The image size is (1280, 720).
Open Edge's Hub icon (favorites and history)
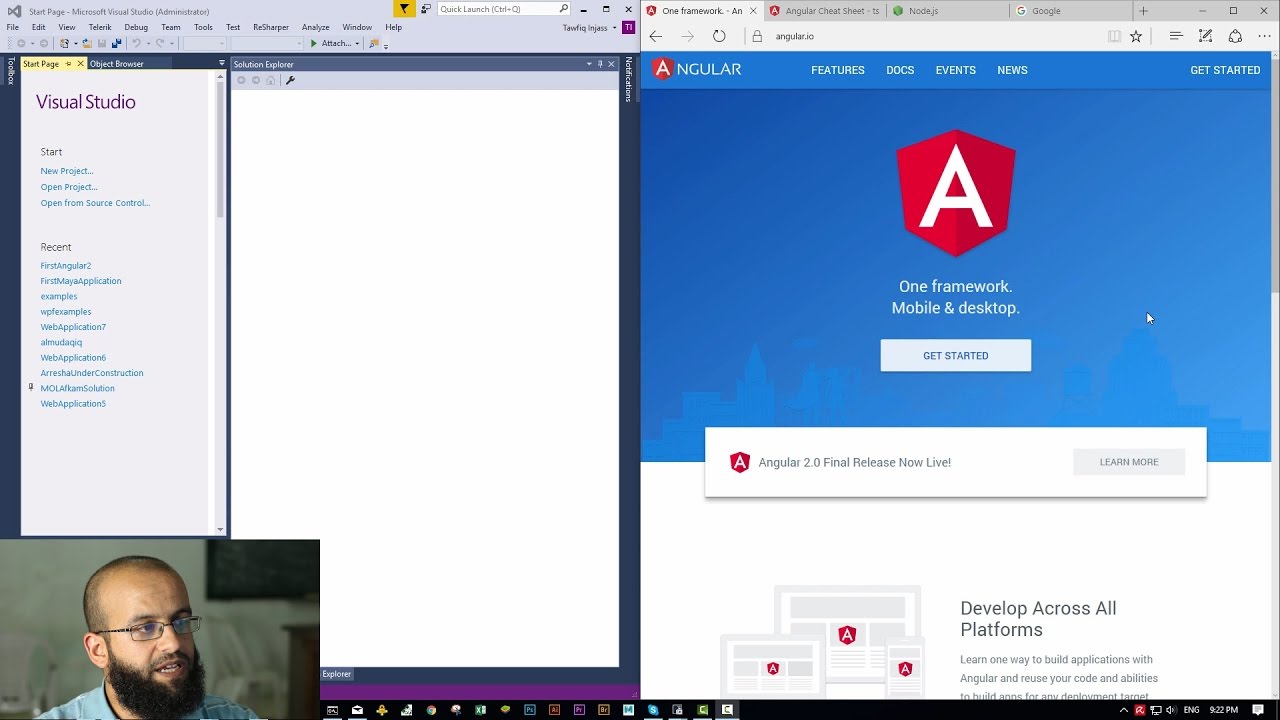[x=1176, y=36]
